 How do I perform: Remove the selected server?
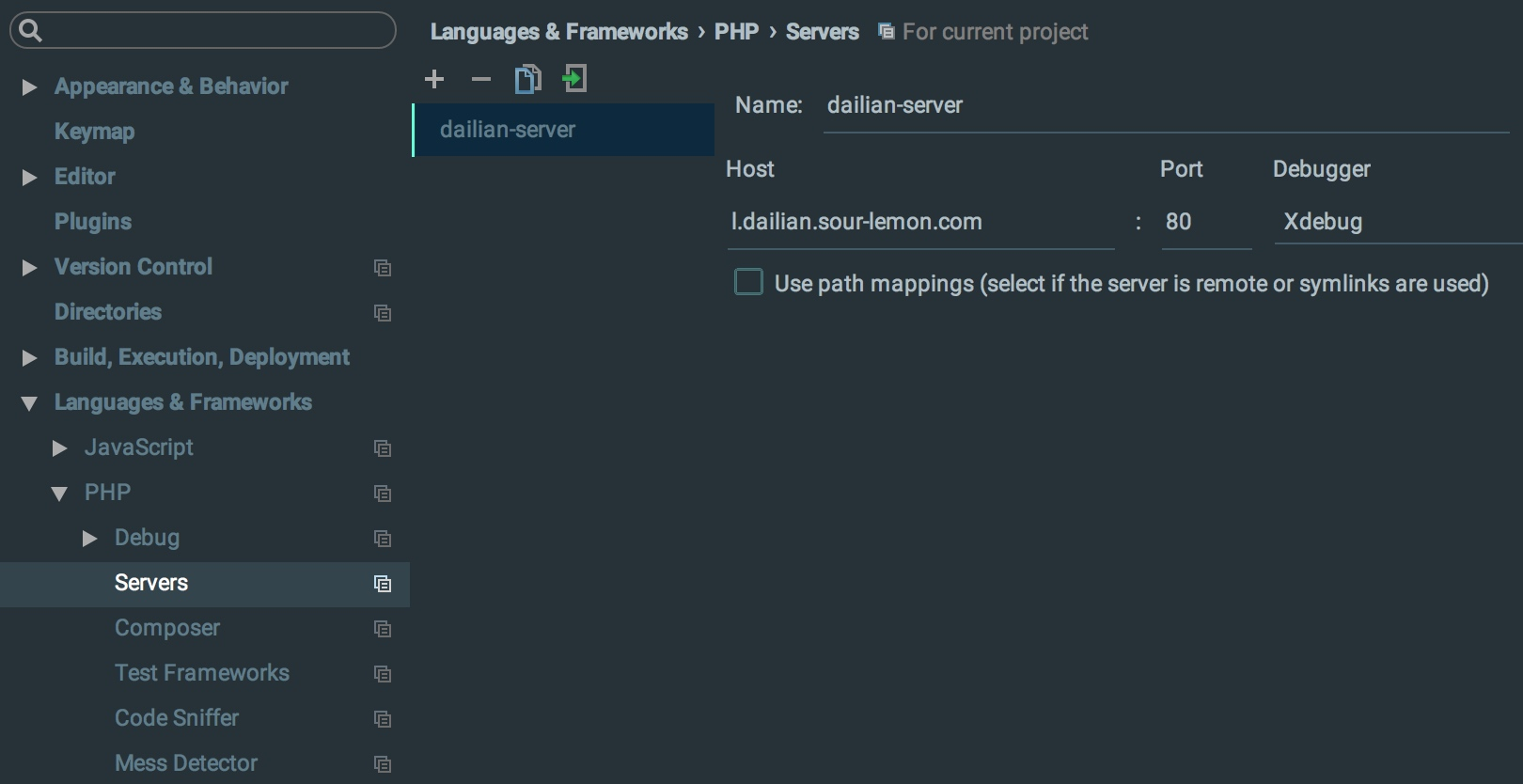click(481, 79)
